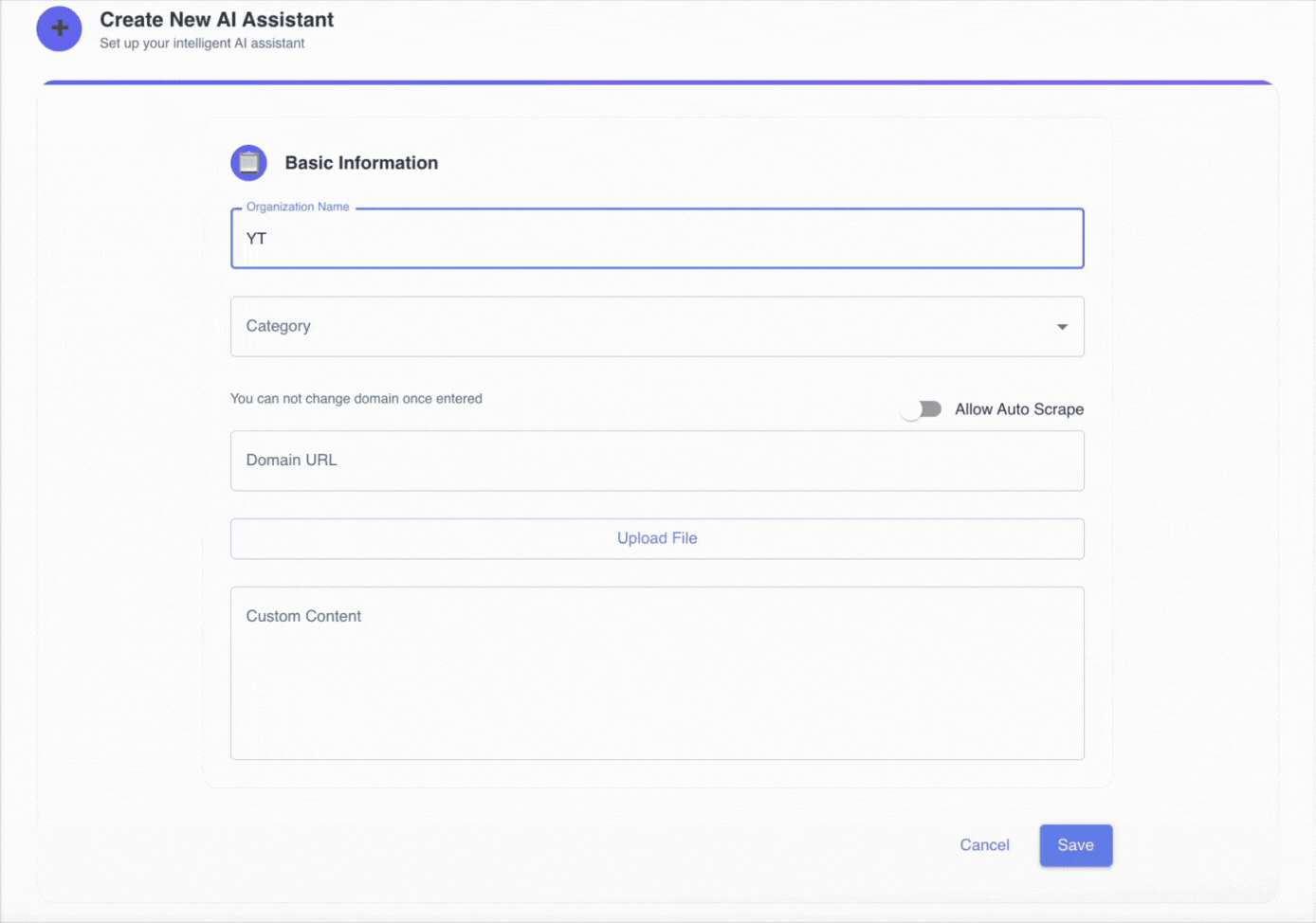
Task: Click the YT text in organization field
Action: [256, 239]
